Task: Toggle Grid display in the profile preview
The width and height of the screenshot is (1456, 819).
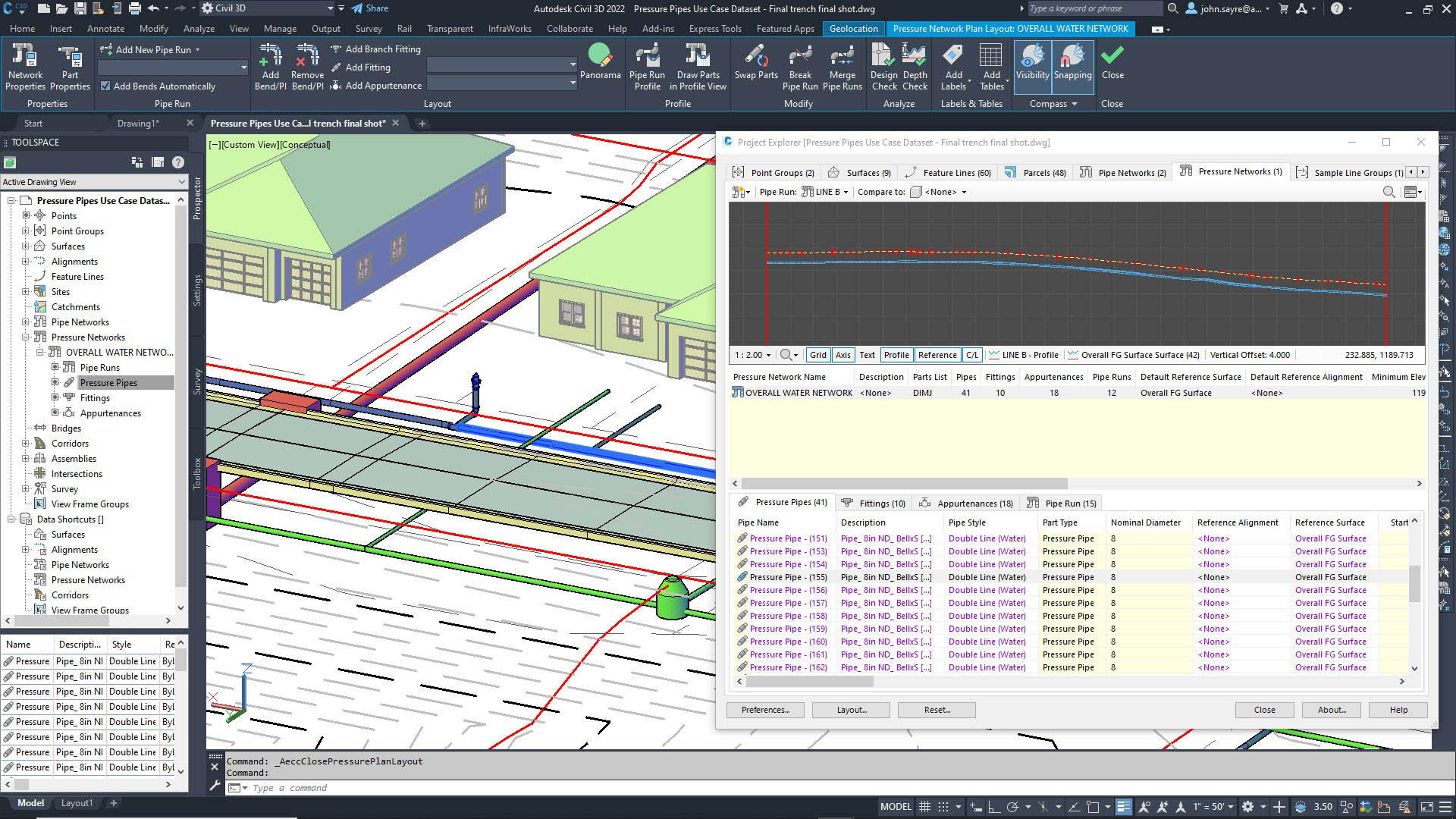Action: [817, 354]
